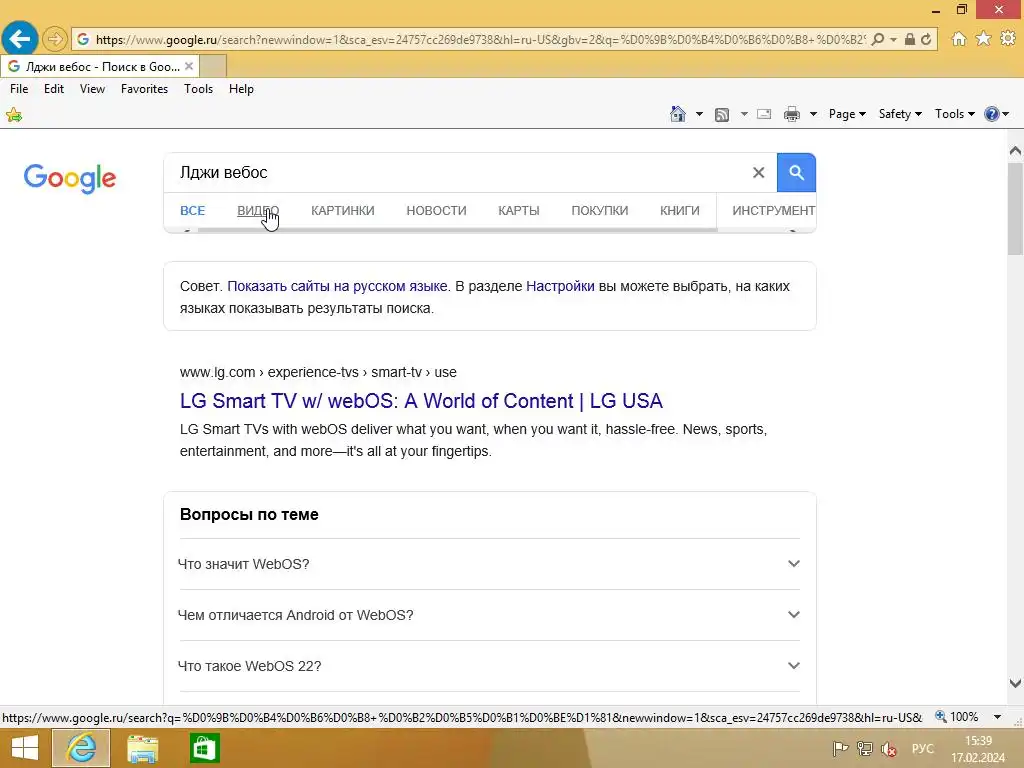Image resolution: width=1024 pixels, height=768 pixels.
Task: Select the ВСЕ search tab
Action: [x=193, y=210]
